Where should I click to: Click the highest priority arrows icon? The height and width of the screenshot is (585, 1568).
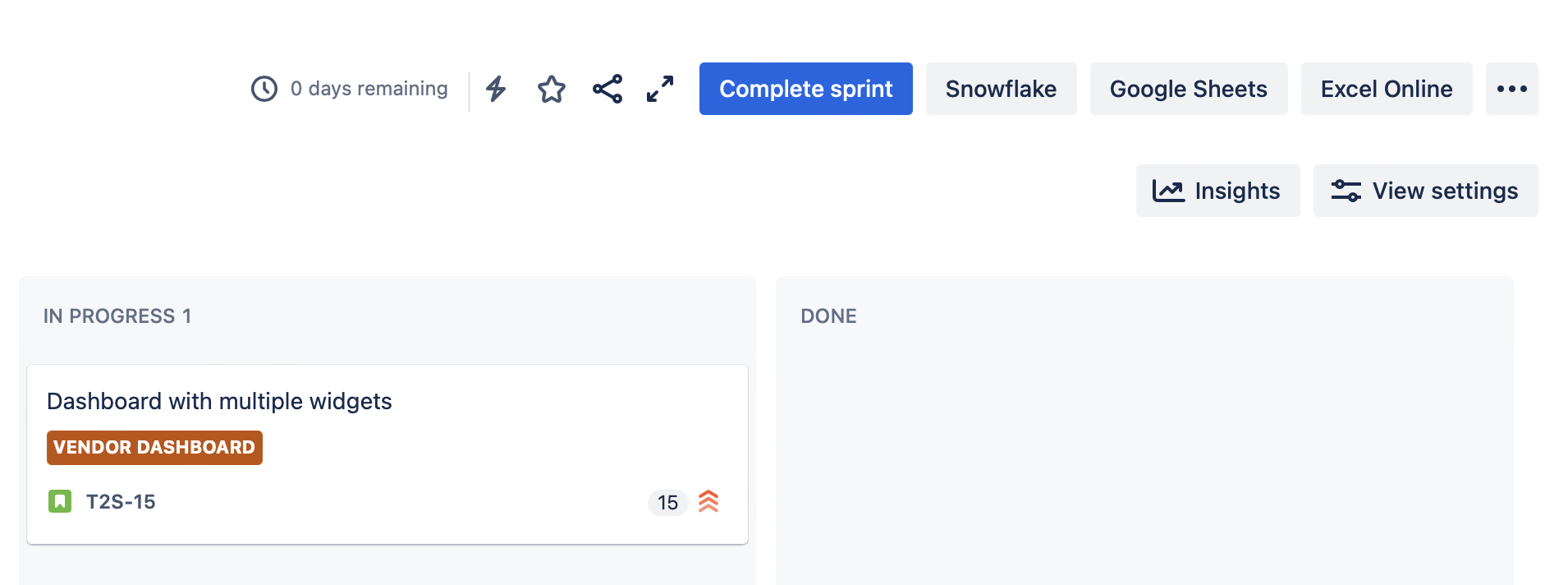click(x=708, y=501)
